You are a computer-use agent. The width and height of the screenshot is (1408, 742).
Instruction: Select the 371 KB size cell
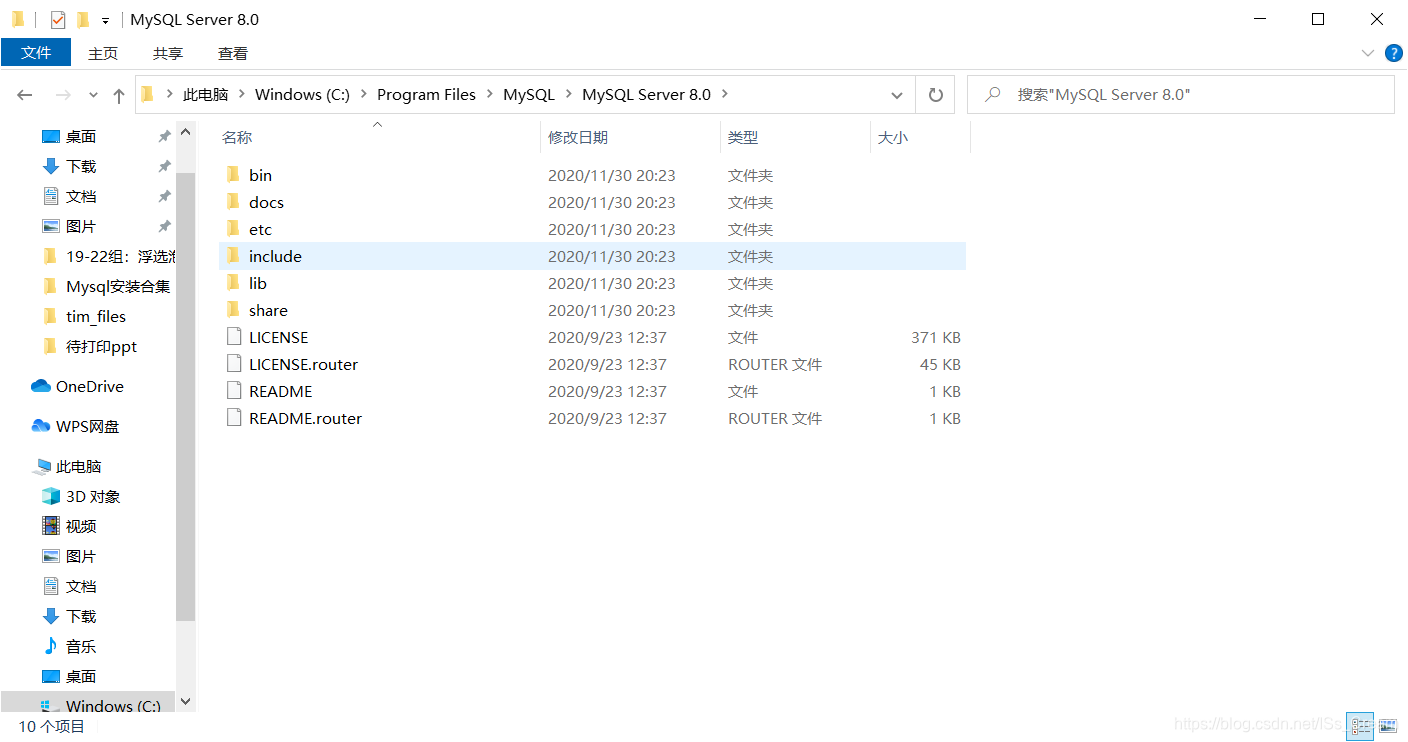coord(936,337)
